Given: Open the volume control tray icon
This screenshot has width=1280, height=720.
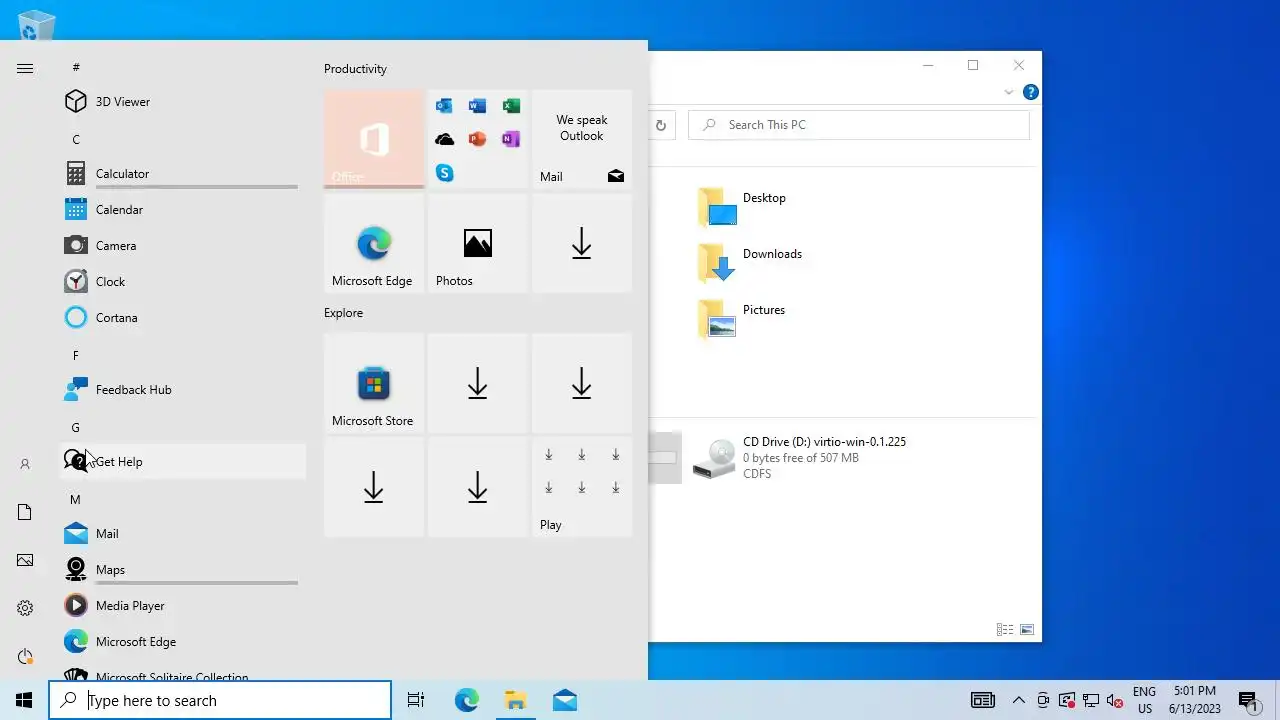Looking at the screenshot, I should (1116, 700).
